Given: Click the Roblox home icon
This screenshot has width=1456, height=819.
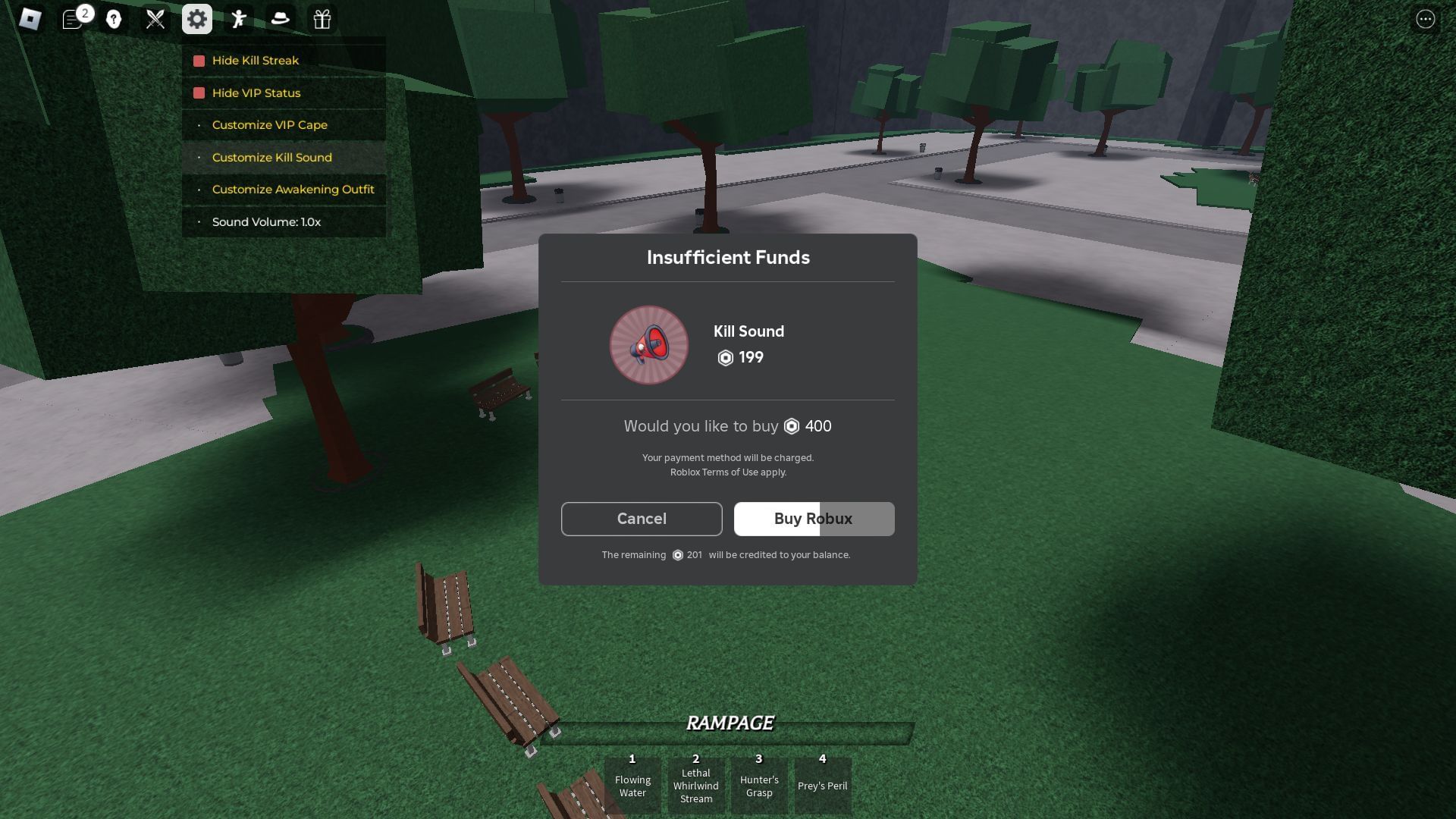Looking at the screenshot, I should pyautogui.click(x=29, y=18).
